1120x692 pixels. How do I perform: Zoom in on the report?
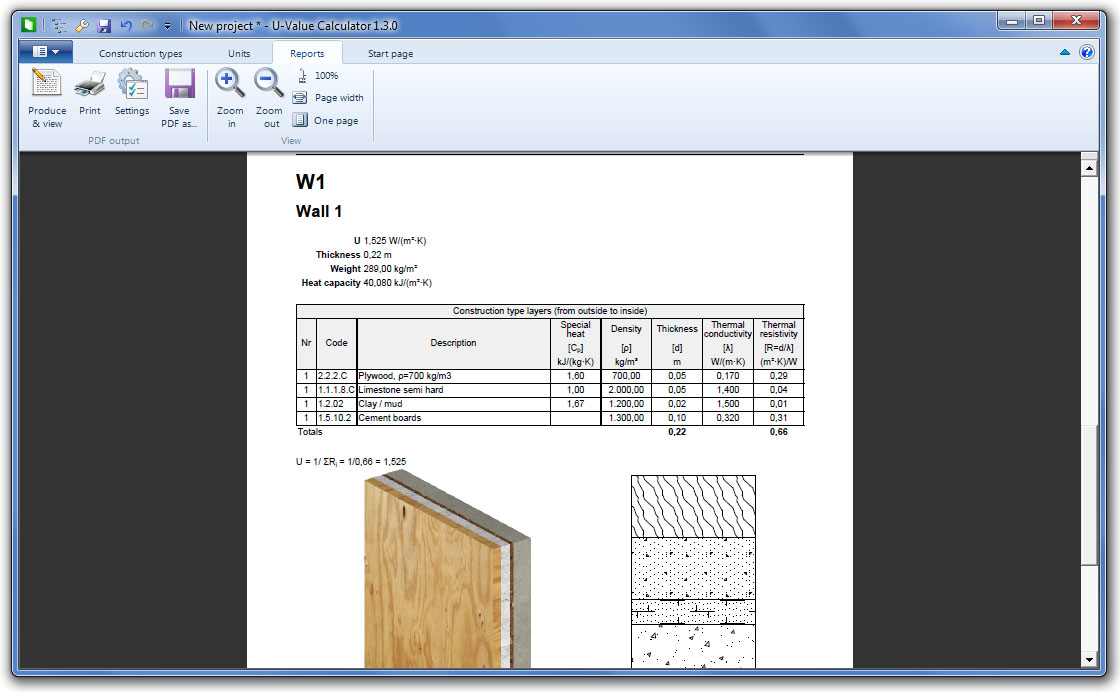230,98
